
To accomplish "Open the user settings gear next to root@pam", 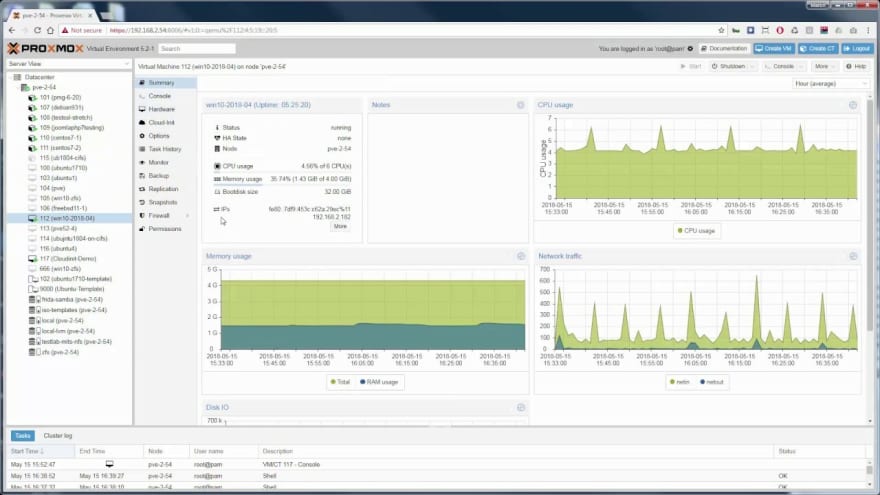I will (690, 49).
